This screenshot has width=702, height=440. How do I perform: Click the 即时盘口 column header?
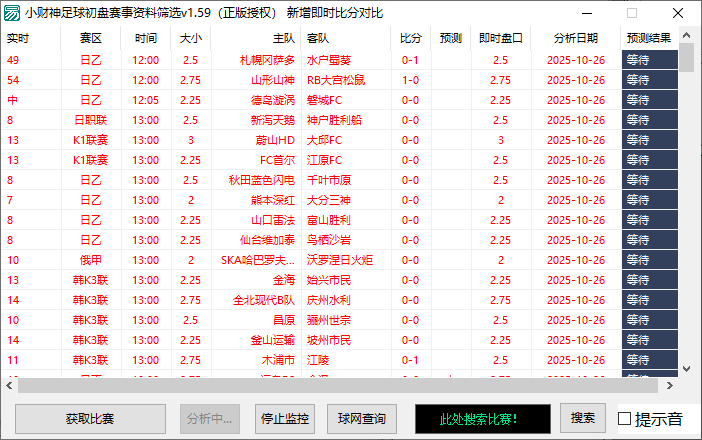501,37
